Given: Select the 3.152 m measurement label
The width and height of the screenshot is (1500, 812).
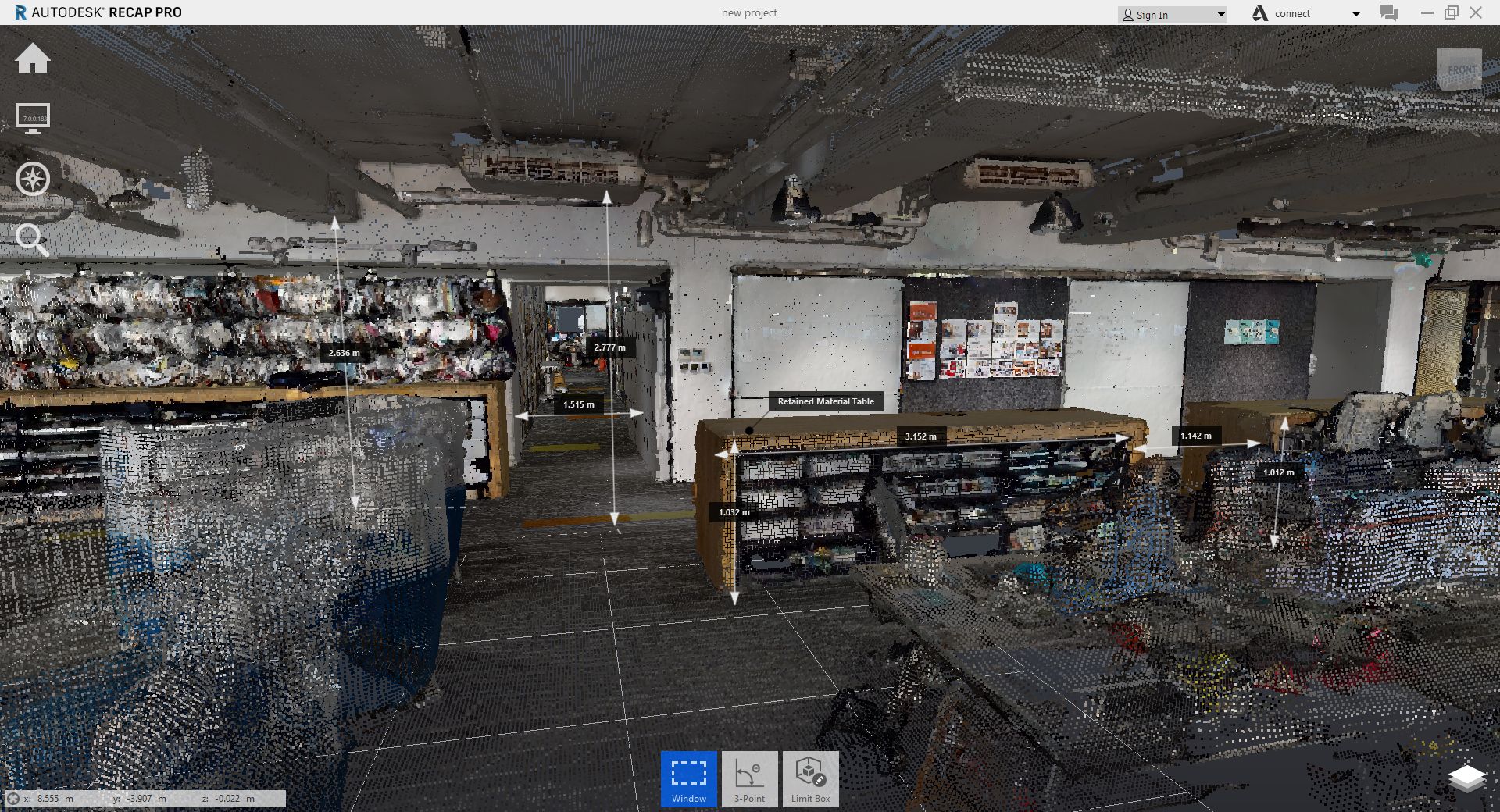Looking at the screenshot, I should [x=920, y=436].
